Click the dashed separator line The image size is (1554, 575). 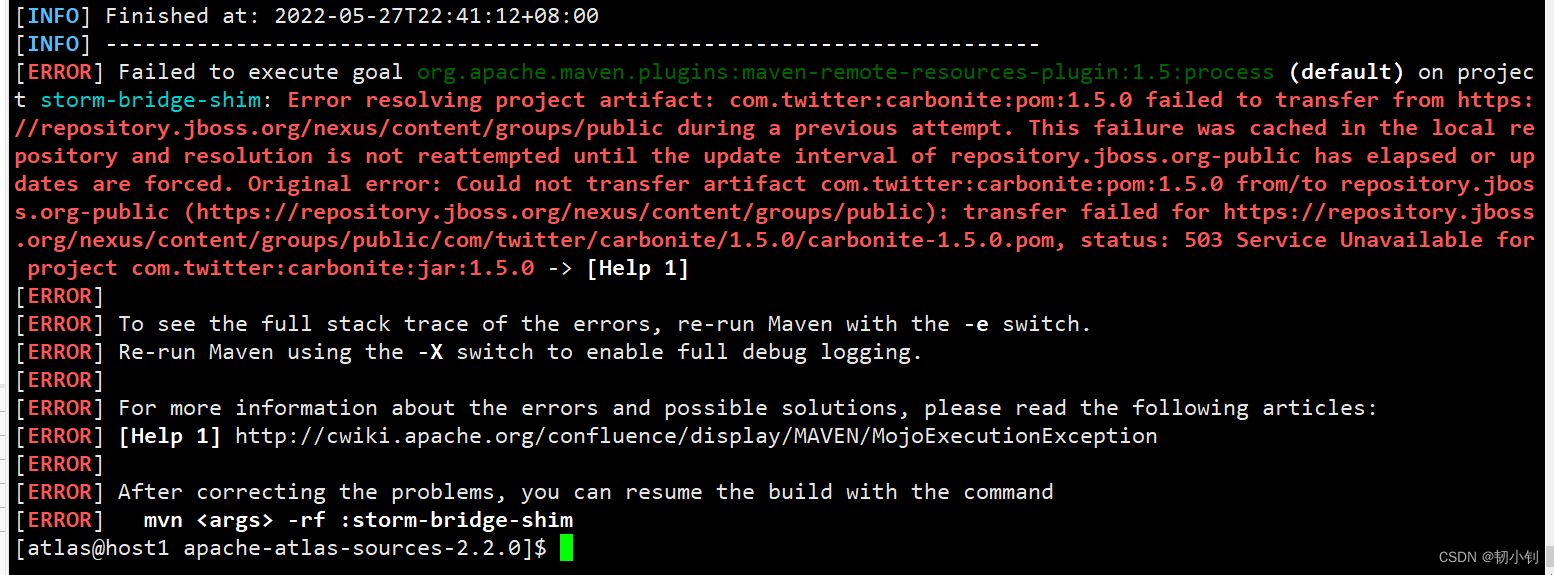click(572, 44)
